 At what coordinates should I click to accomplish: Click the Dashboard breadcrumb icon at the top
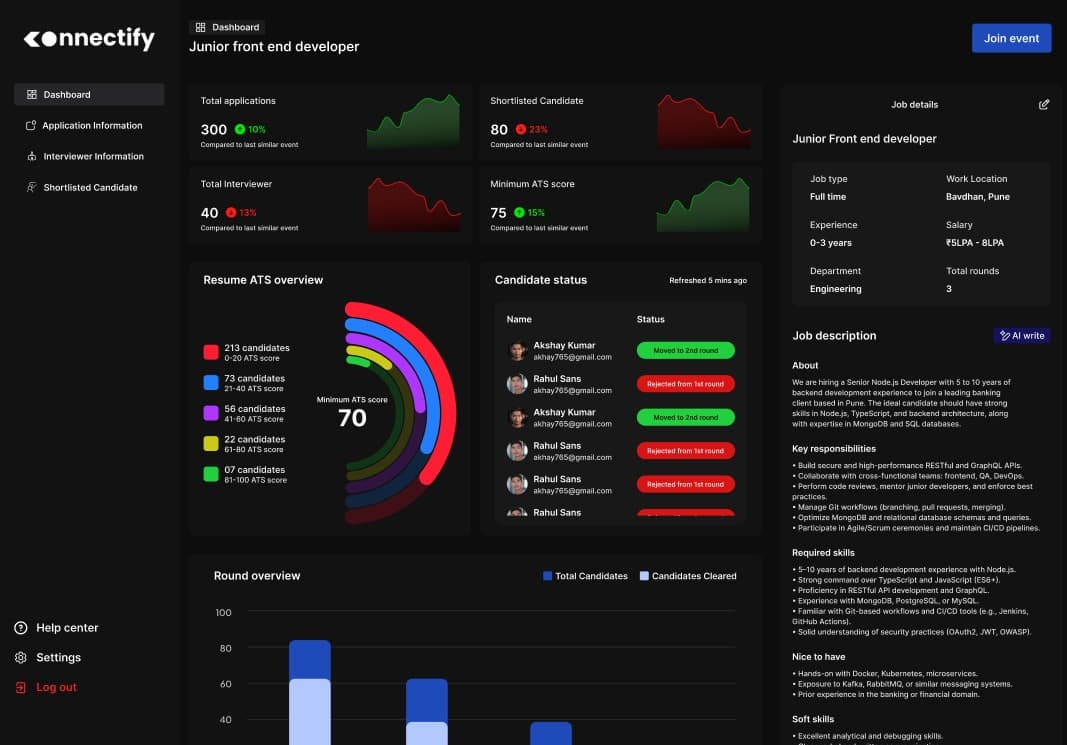201,27
